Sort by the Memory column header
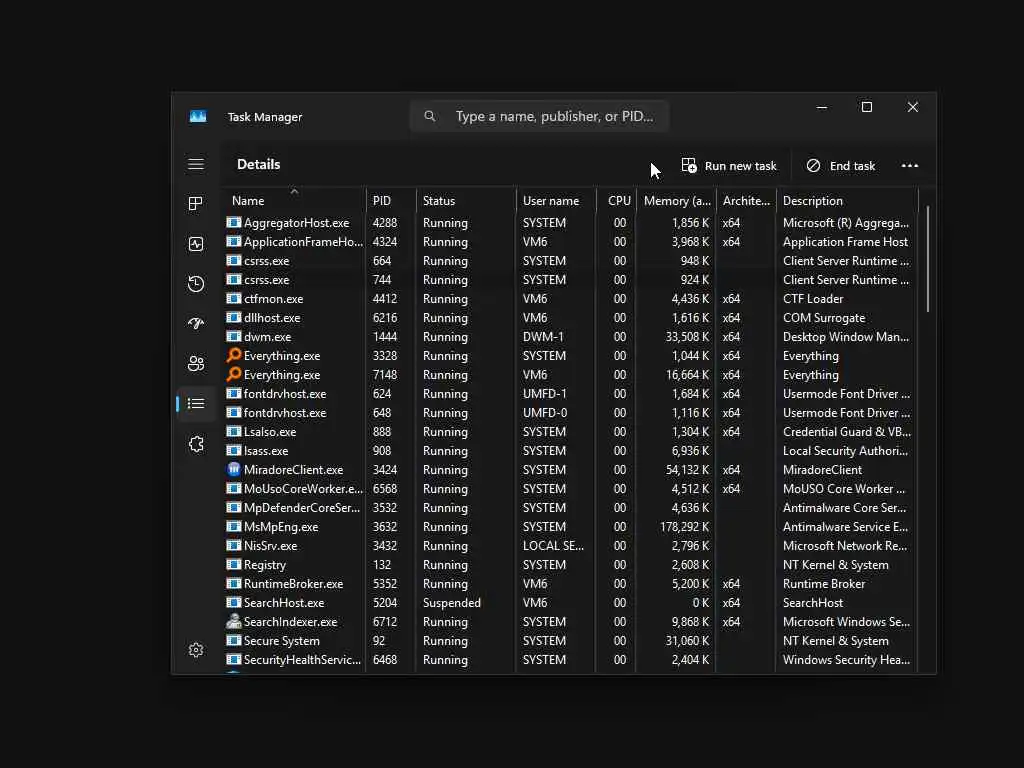The image size is (1024, 768). (676, 200)
